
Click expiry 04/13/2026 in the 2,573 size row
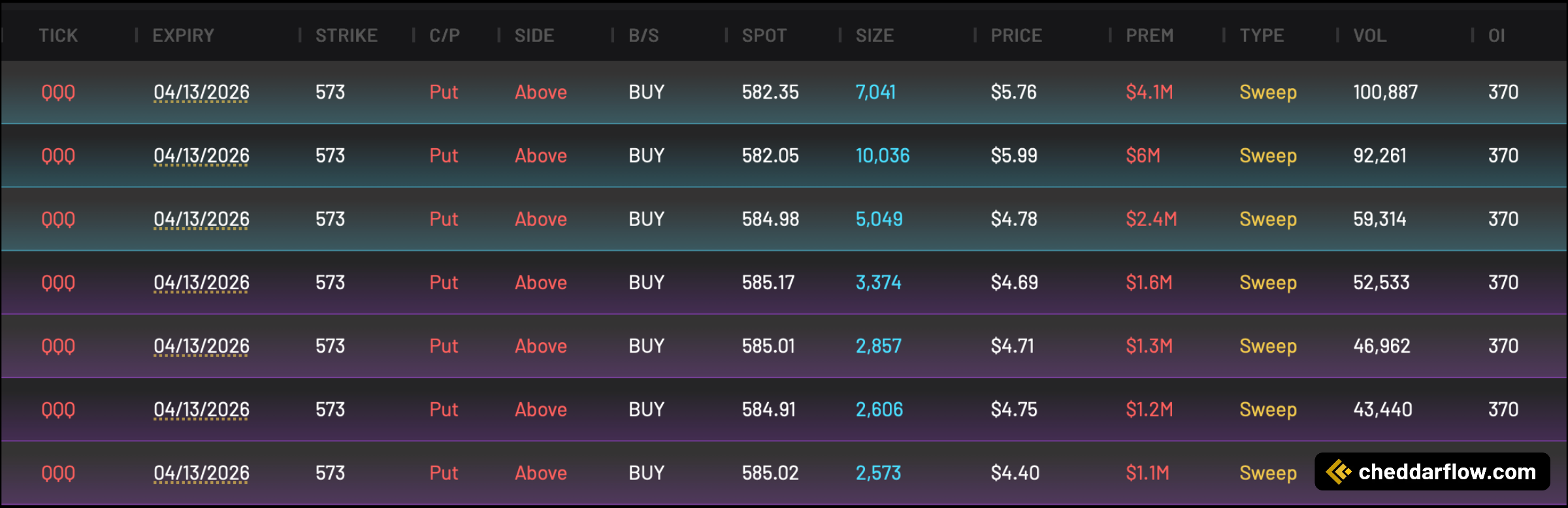coord(201,473)
